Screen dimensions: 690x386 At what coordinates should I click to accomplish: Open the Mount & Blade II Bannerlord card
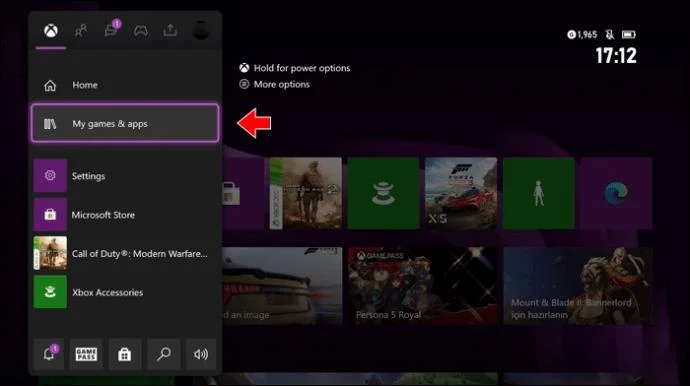click(x=578, y=286)
